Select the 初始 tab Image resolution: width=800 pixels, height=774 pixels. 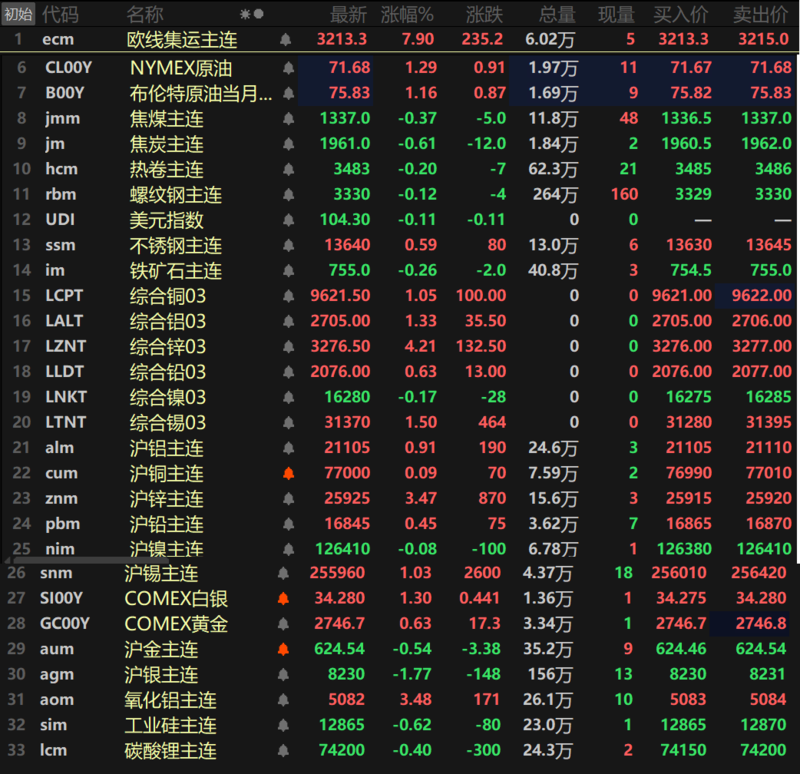click(x=18, y=14)
